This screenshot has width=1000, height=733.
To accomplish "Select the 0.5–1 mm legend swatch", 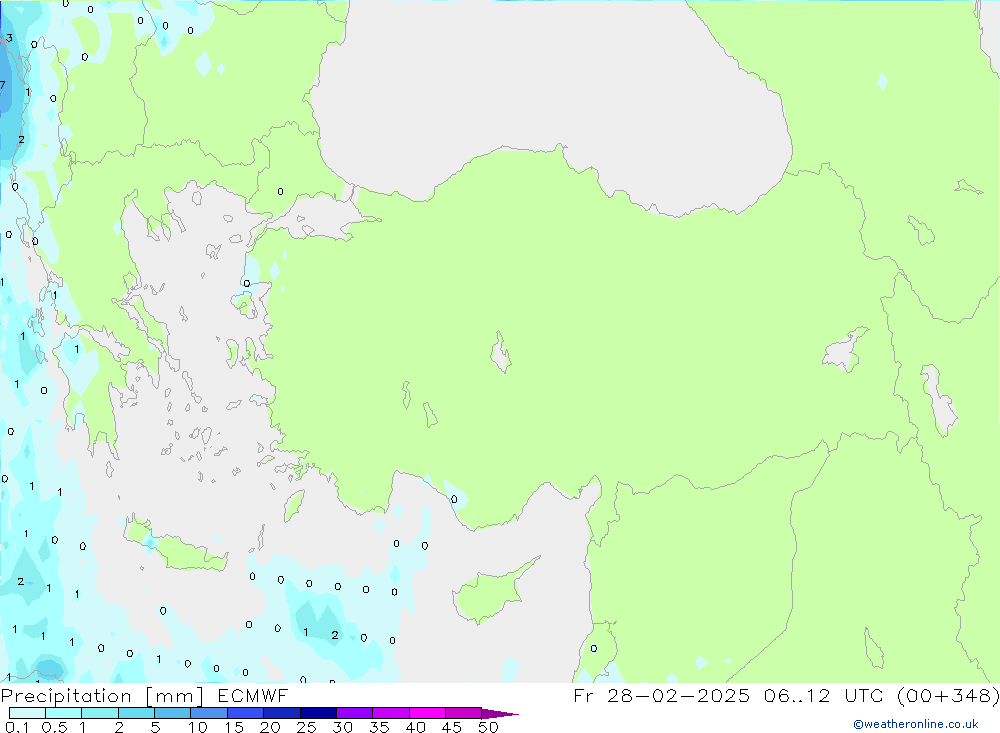I will pos(63,713).
